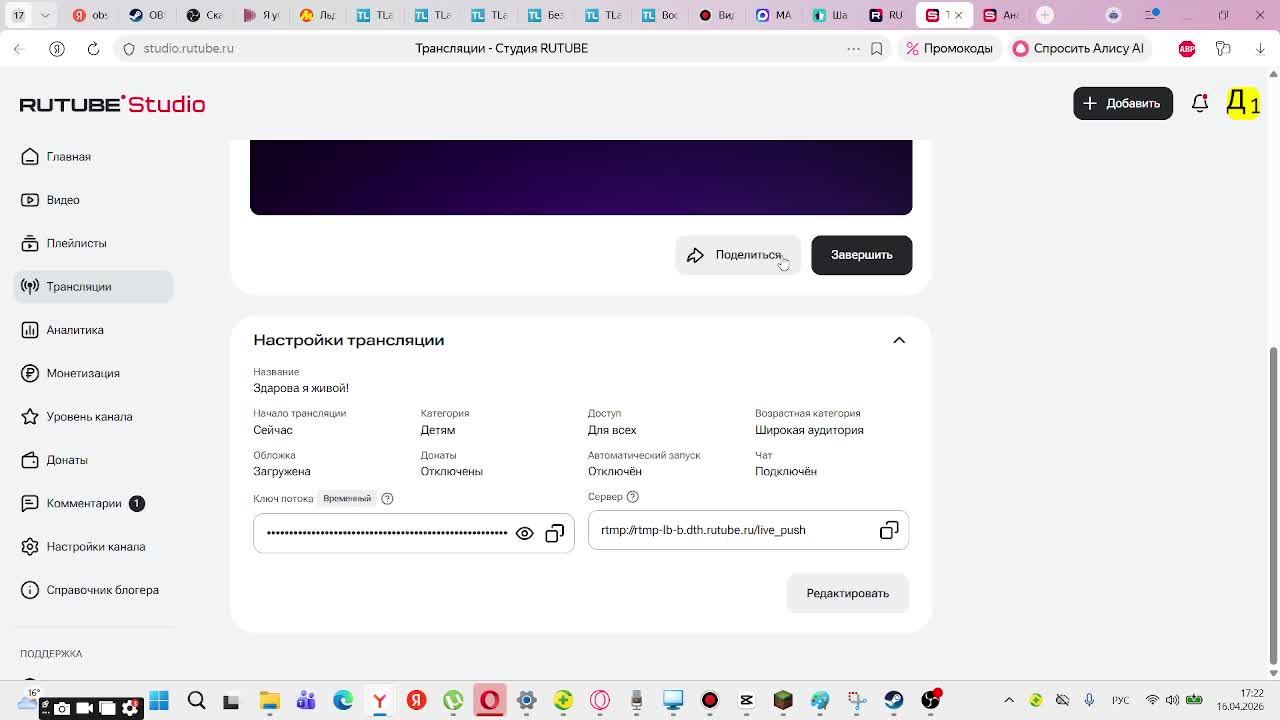Switch to the obs browser tab

[x=90, y=15]
